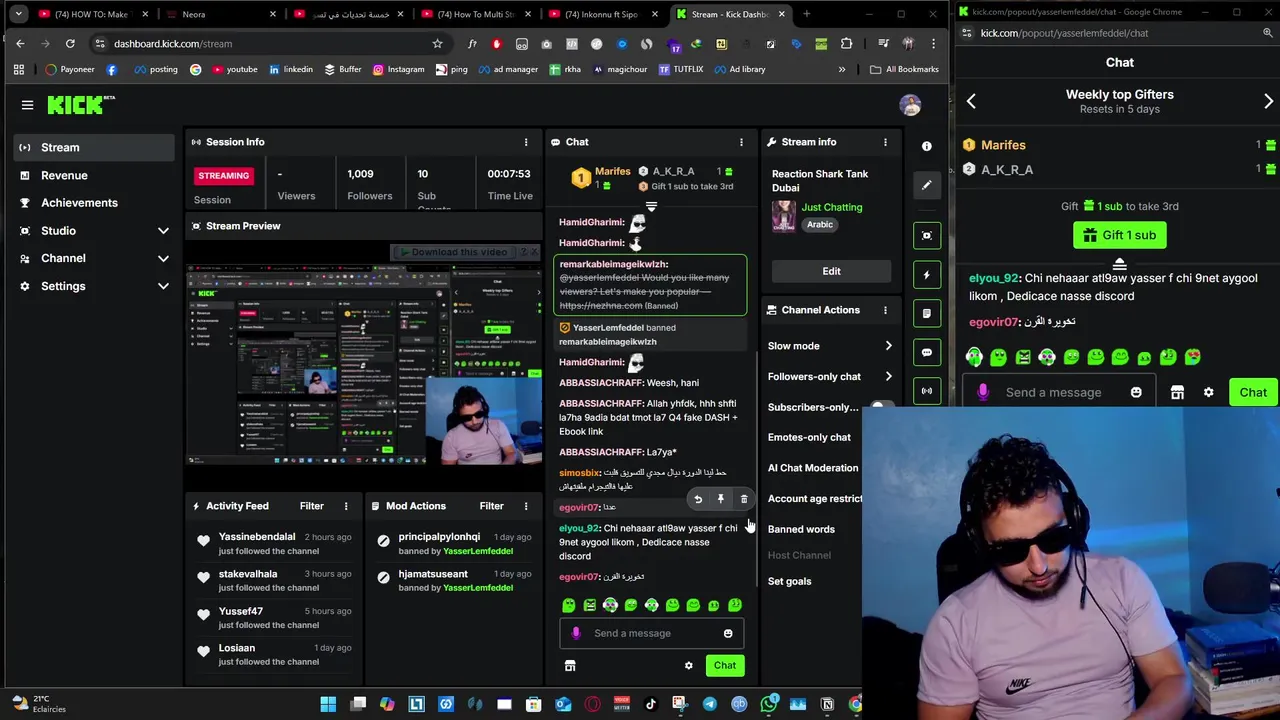This screenshot has height=720, width=1280.
Task: Open shop icon in popout chat window
Action: click(x=1177, y=393)
